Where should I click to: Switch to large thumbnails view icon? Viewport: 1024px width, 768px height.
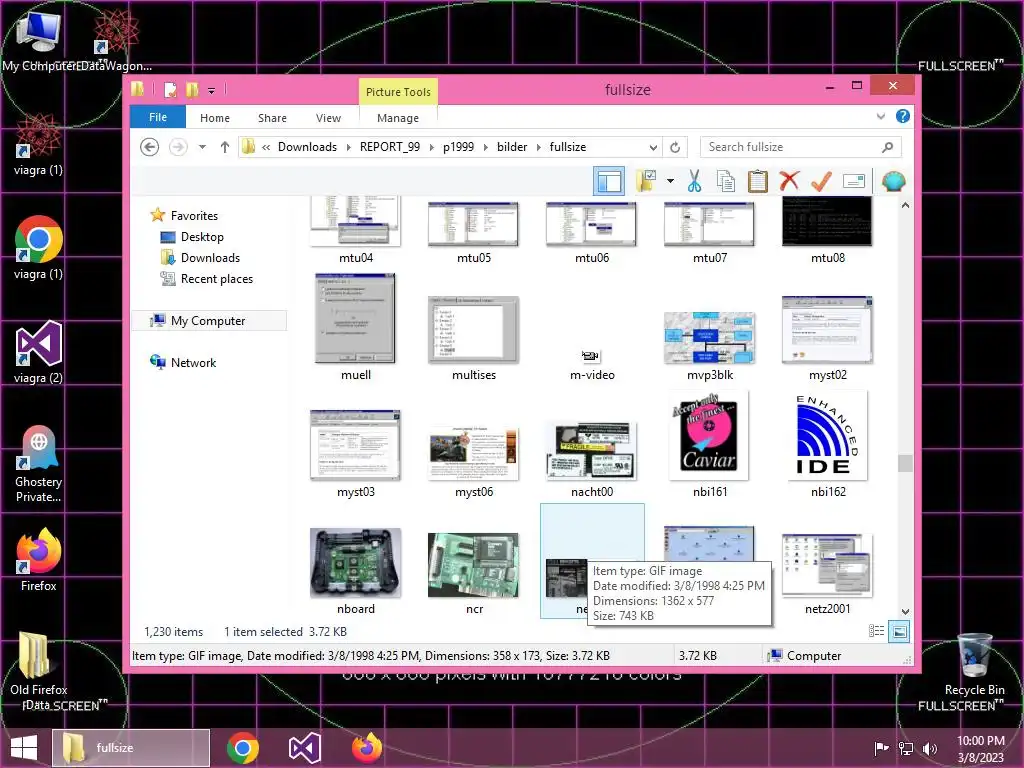(899, 631)
